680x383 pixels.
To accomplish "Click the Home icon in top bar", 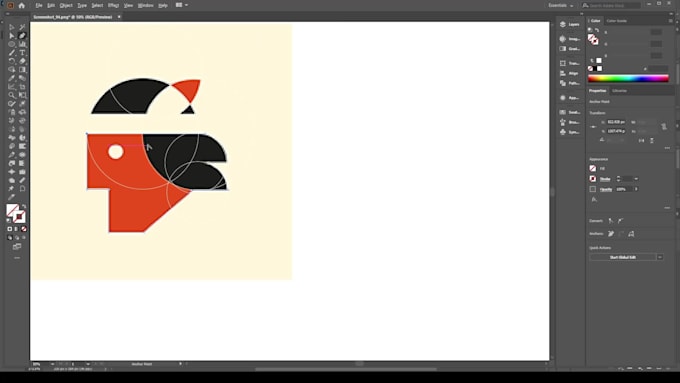I will [x=22, y=5].
